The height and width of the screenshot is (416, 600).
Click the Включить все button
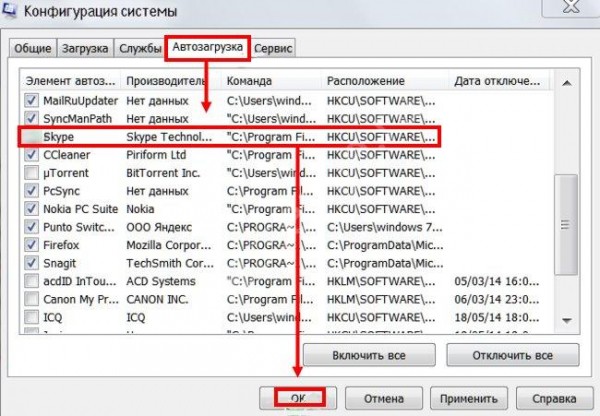[369, 355]
